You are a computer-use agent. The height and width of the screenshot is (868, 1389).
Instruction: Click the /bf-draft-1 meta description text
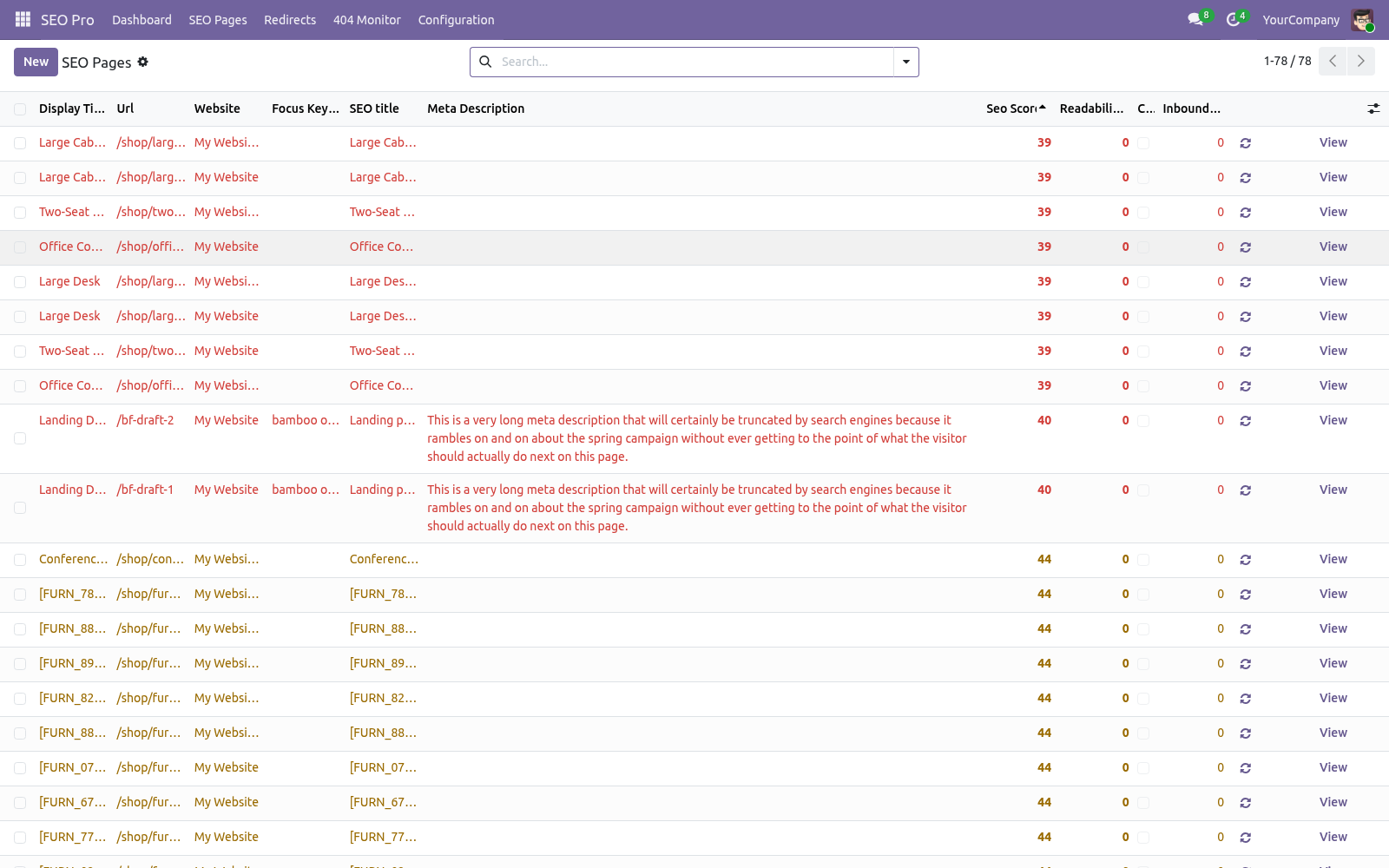(x=697, y=508)
